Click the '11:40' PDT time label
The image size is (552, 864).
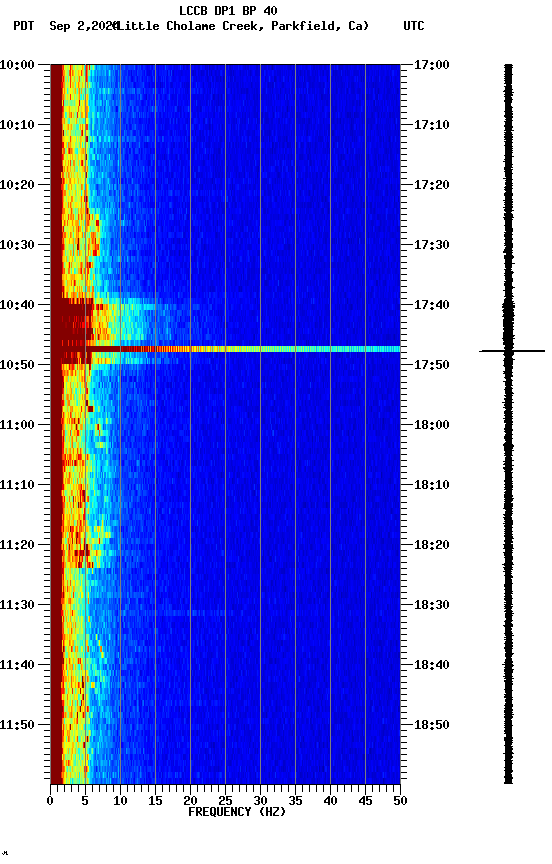[x=17, y=665]
